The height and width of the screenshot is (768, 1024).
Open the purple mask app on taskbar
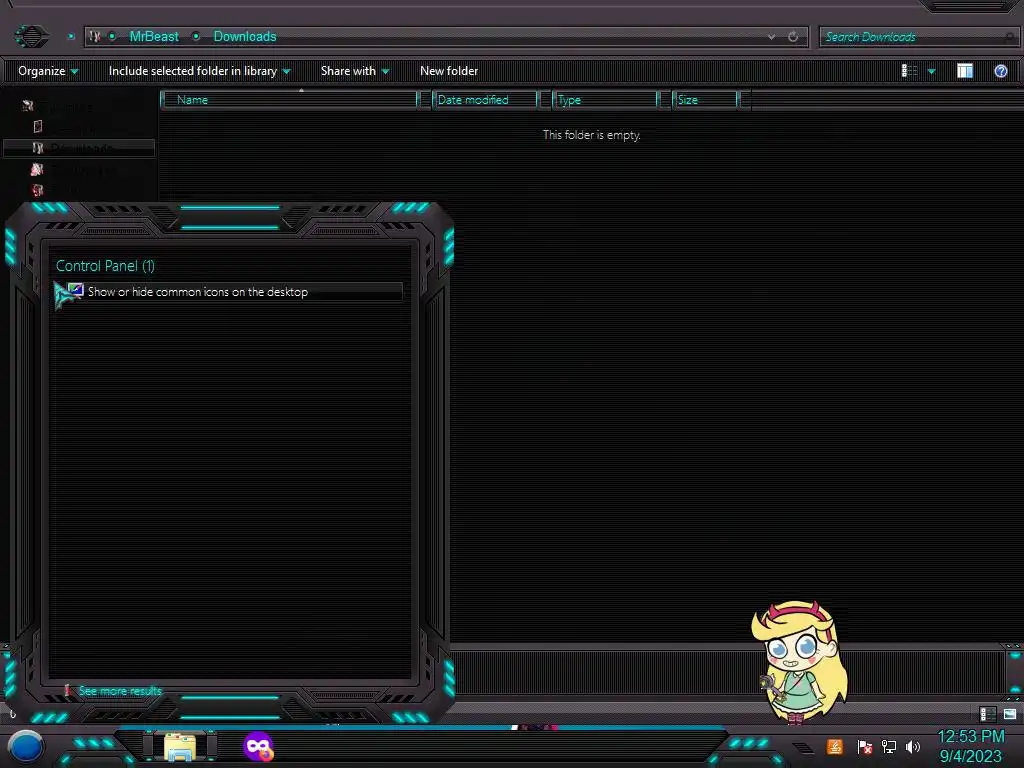[258, 746]
